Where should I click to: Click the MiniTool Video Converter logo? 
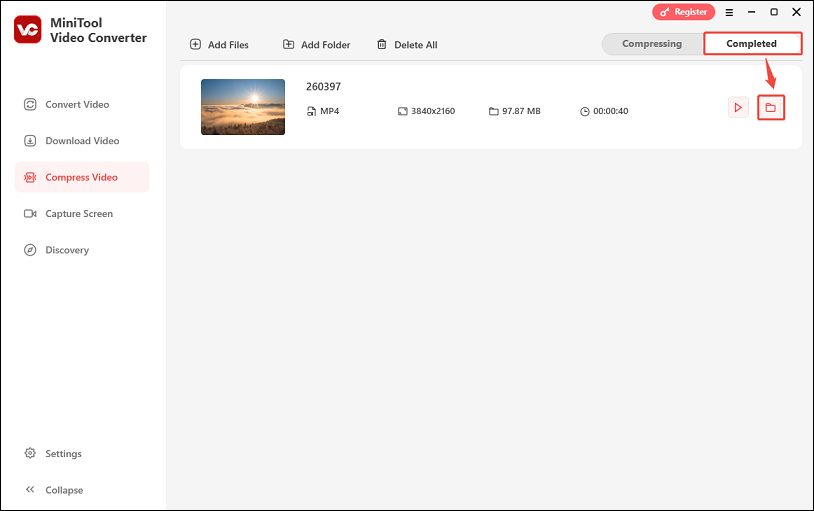coord(28,30)
